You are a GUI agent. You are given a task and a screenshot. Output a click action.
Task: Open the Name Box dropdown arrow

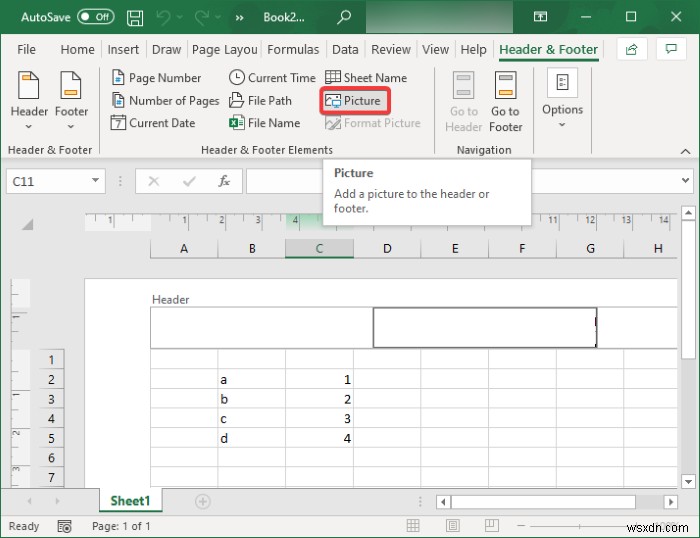coord(95,180)
